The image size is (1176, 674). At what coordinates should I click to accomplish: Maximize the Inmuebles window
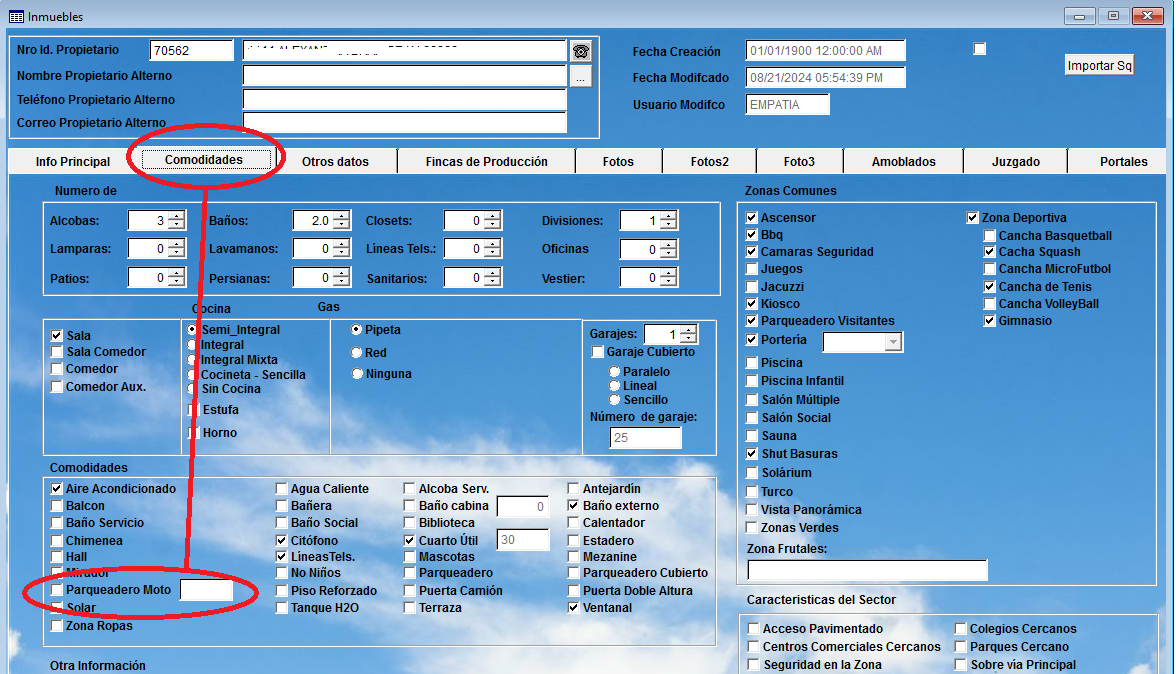coord(1114,16)
